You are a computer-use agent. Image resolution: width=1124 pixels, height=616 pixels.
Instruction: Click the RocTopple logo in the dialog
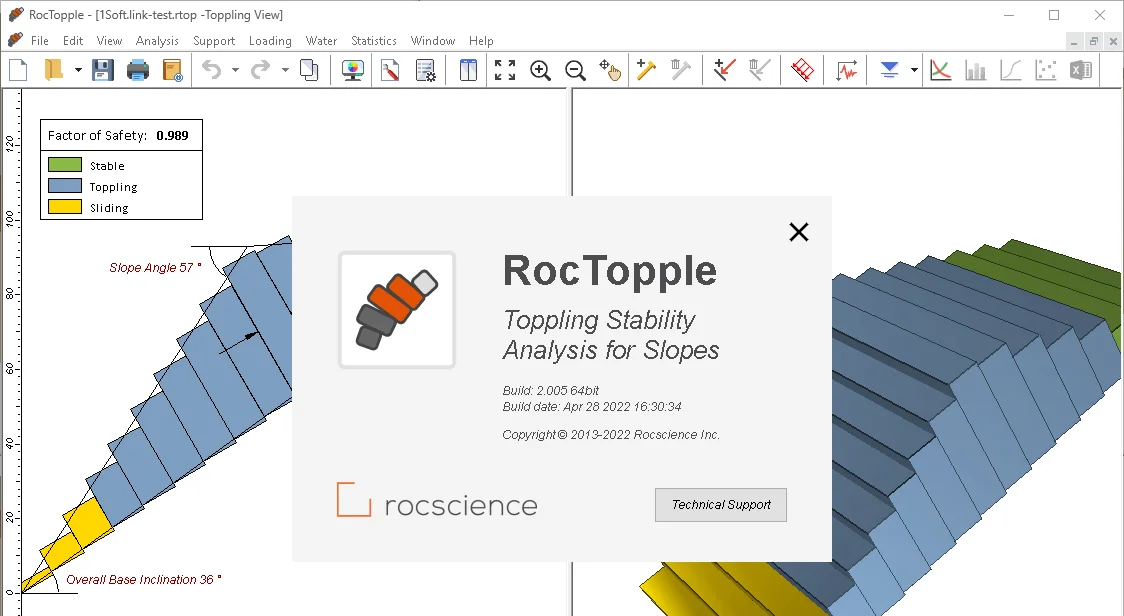pyautogui.click(x=397, y=310)
